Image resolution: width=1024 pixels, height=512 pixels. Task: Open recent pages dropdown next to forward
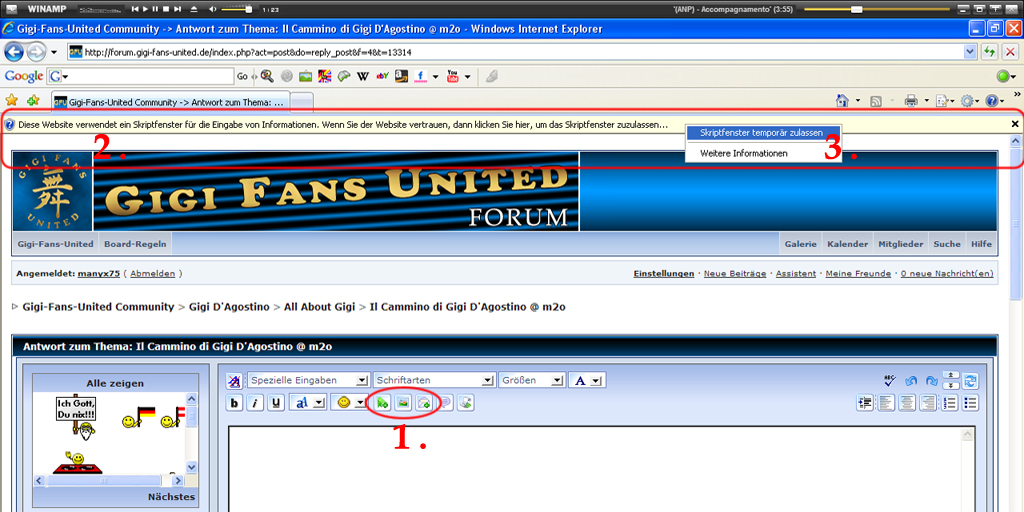(54, 52)
